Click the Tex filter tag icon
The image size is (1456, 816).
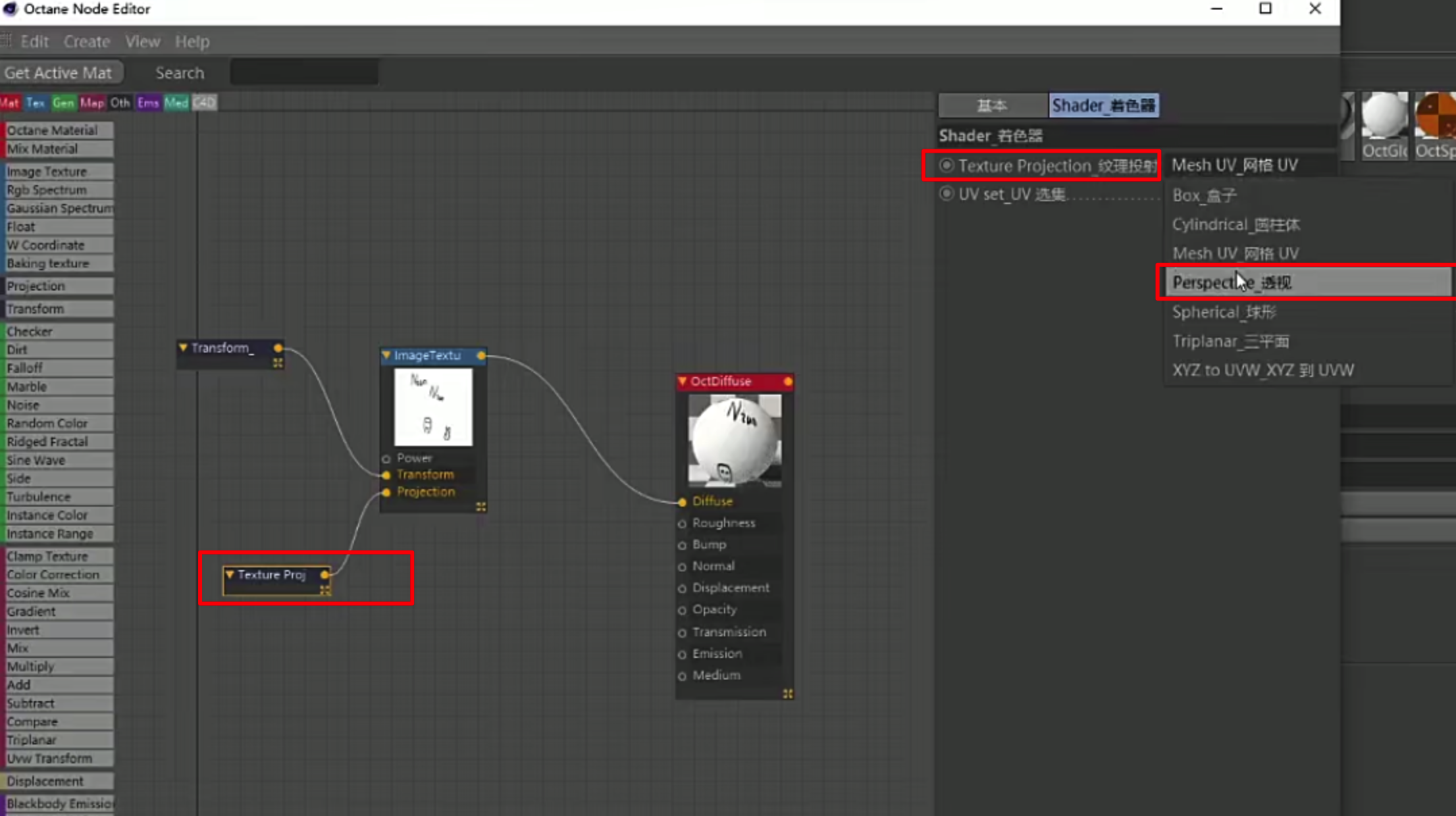(36, 103)
